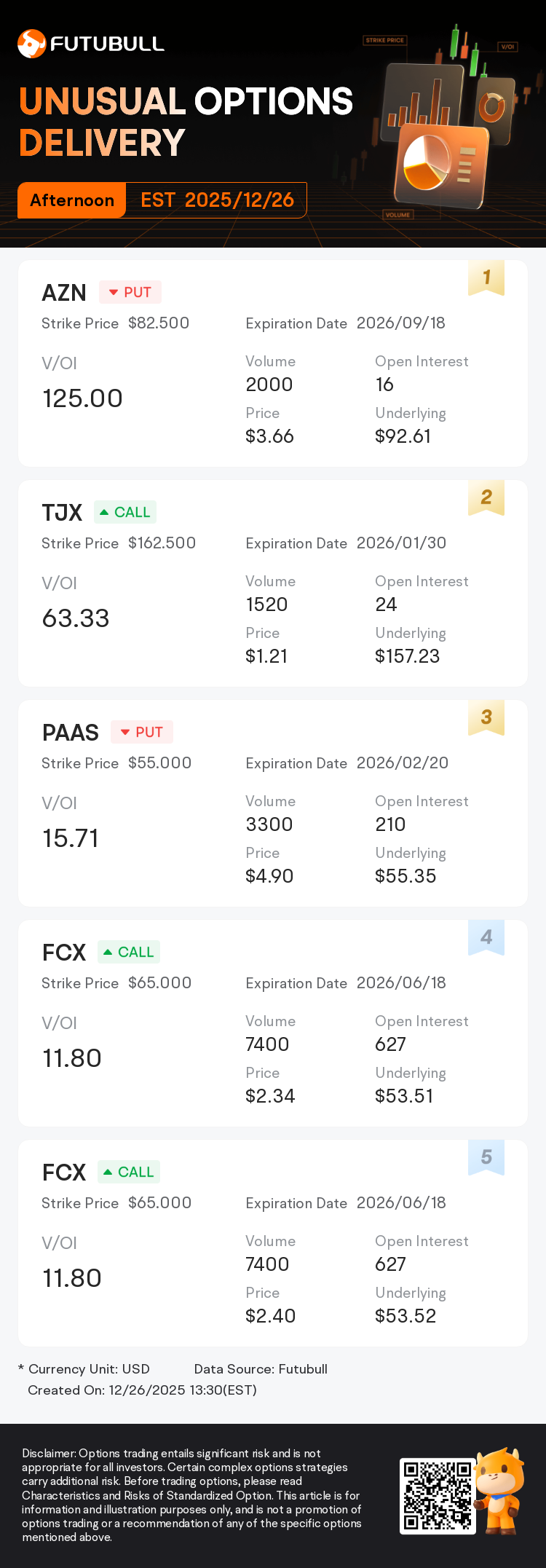Click the Data Source: Futubull text

(261, 1369)
